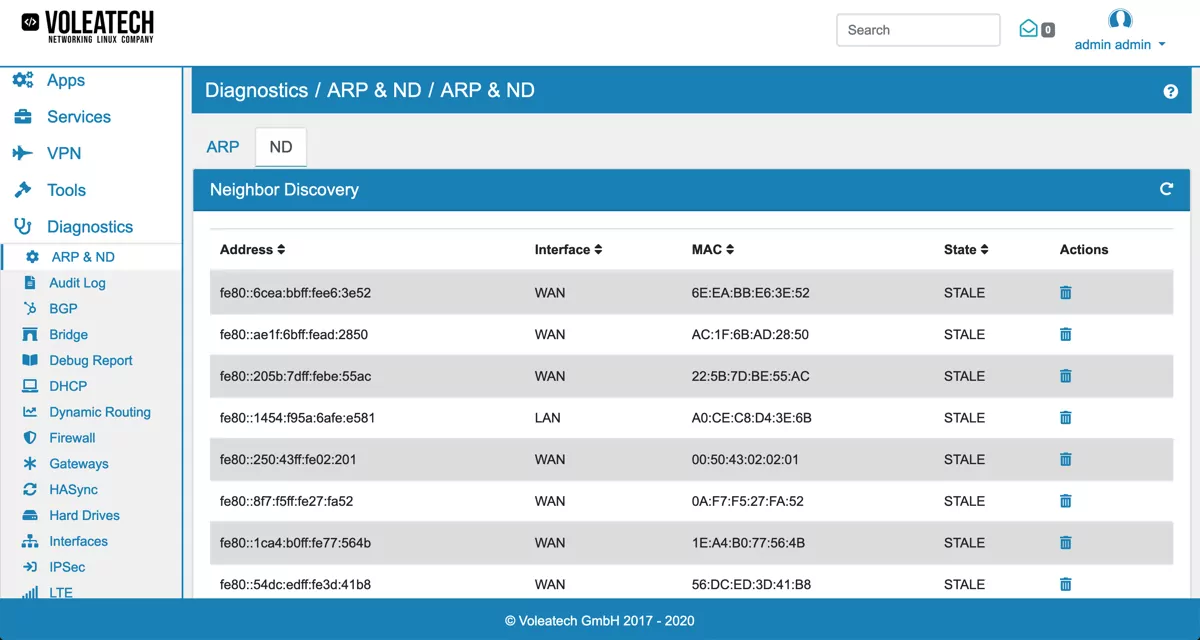Viewport: 1200px width, 640px height.
Task: Click the Voleatech logo
Action: click(88, 27)
